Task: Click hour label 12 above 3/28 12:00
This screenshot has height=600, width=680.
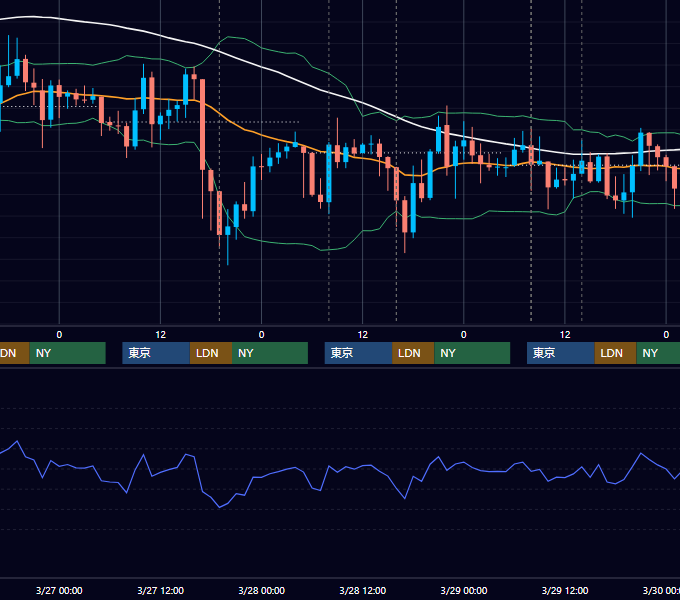Action: coord(363,335)
